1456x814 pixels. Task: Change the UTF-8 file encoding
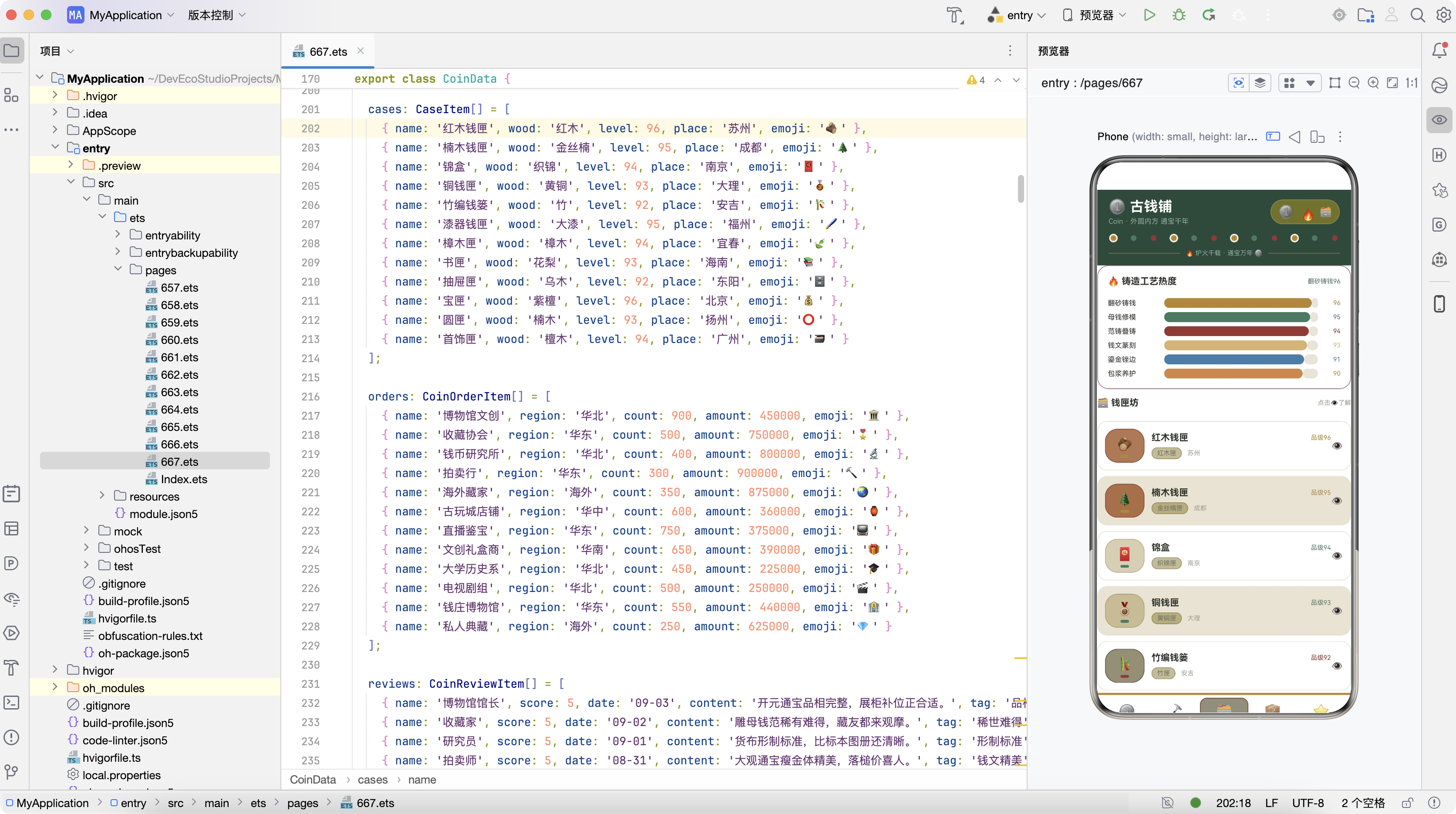[x=1308, y=803]
